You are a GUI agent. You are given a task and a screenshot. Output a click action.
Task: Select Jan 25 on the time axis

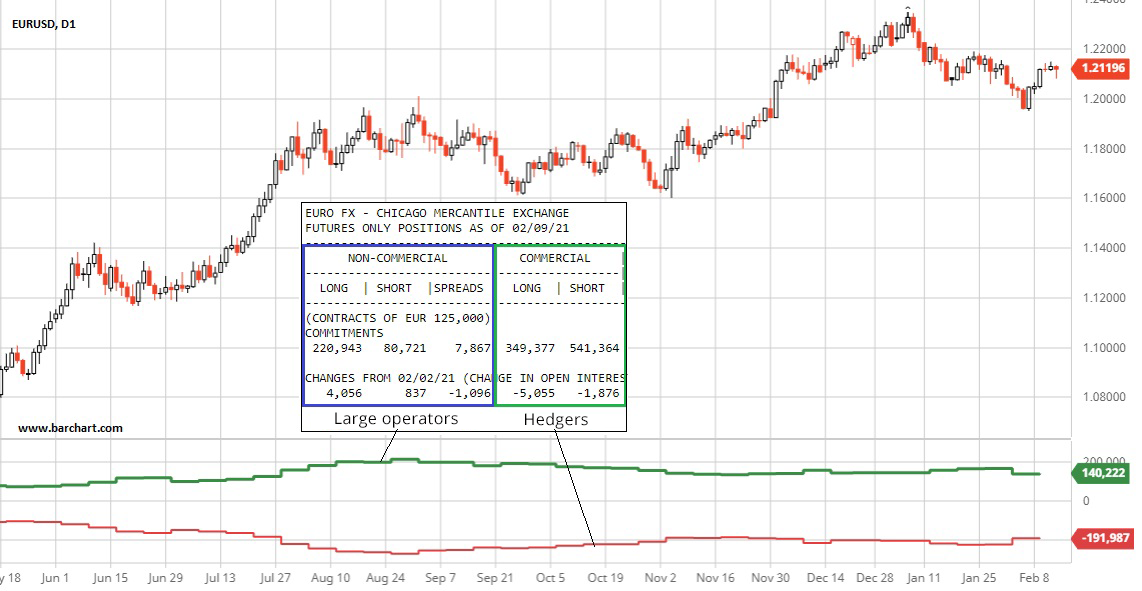click(x=979, y=578)
